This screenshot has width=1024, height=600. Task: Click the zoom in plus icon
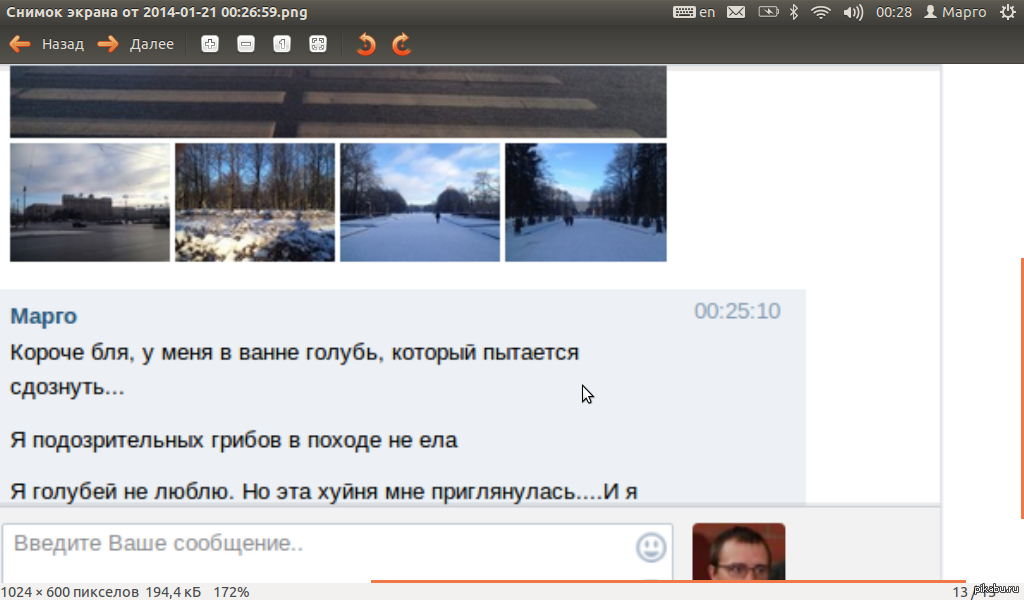[210, 44]
